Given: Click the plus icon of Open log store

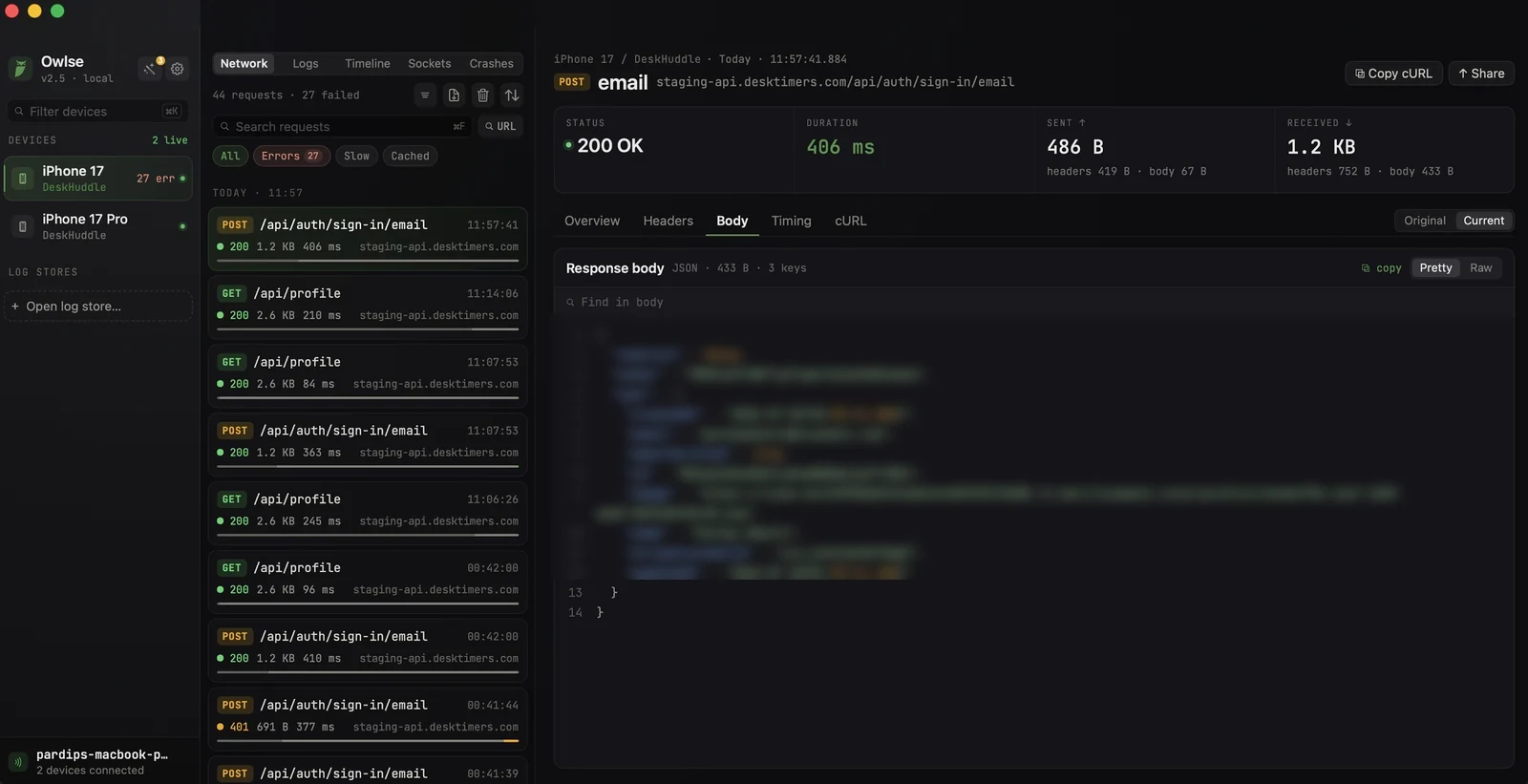Looking at the screenshot, I should coord(15,307).
